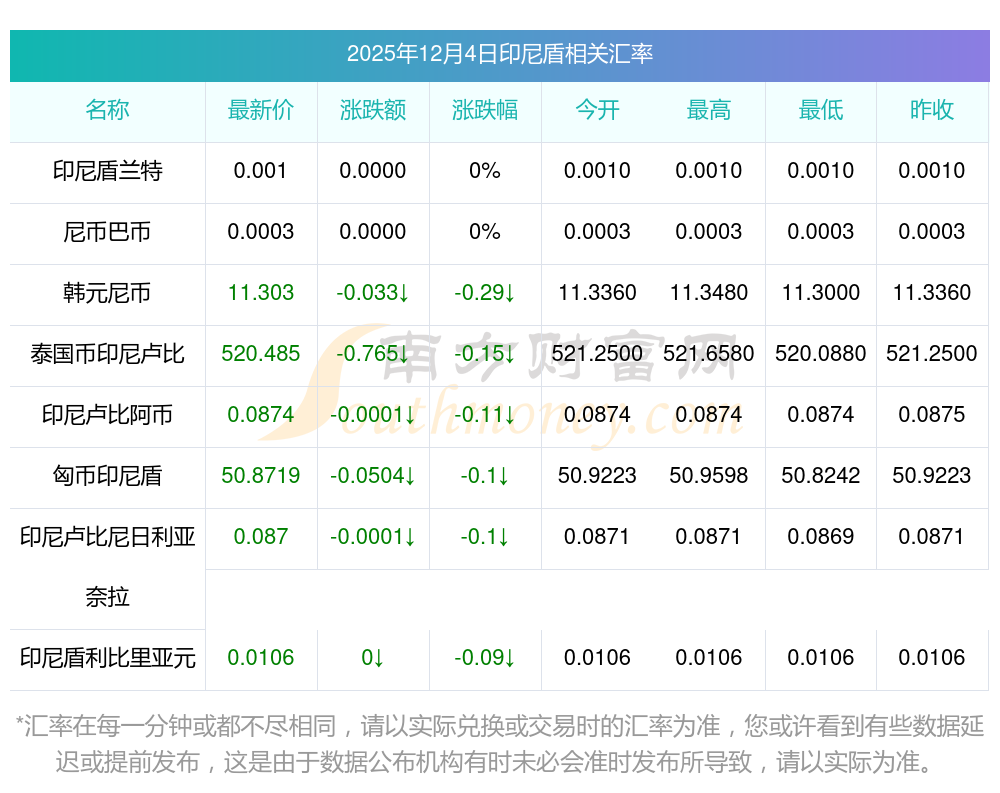Click the title 2025年12月4日印尼盾相关汇率

pos(499,54)
